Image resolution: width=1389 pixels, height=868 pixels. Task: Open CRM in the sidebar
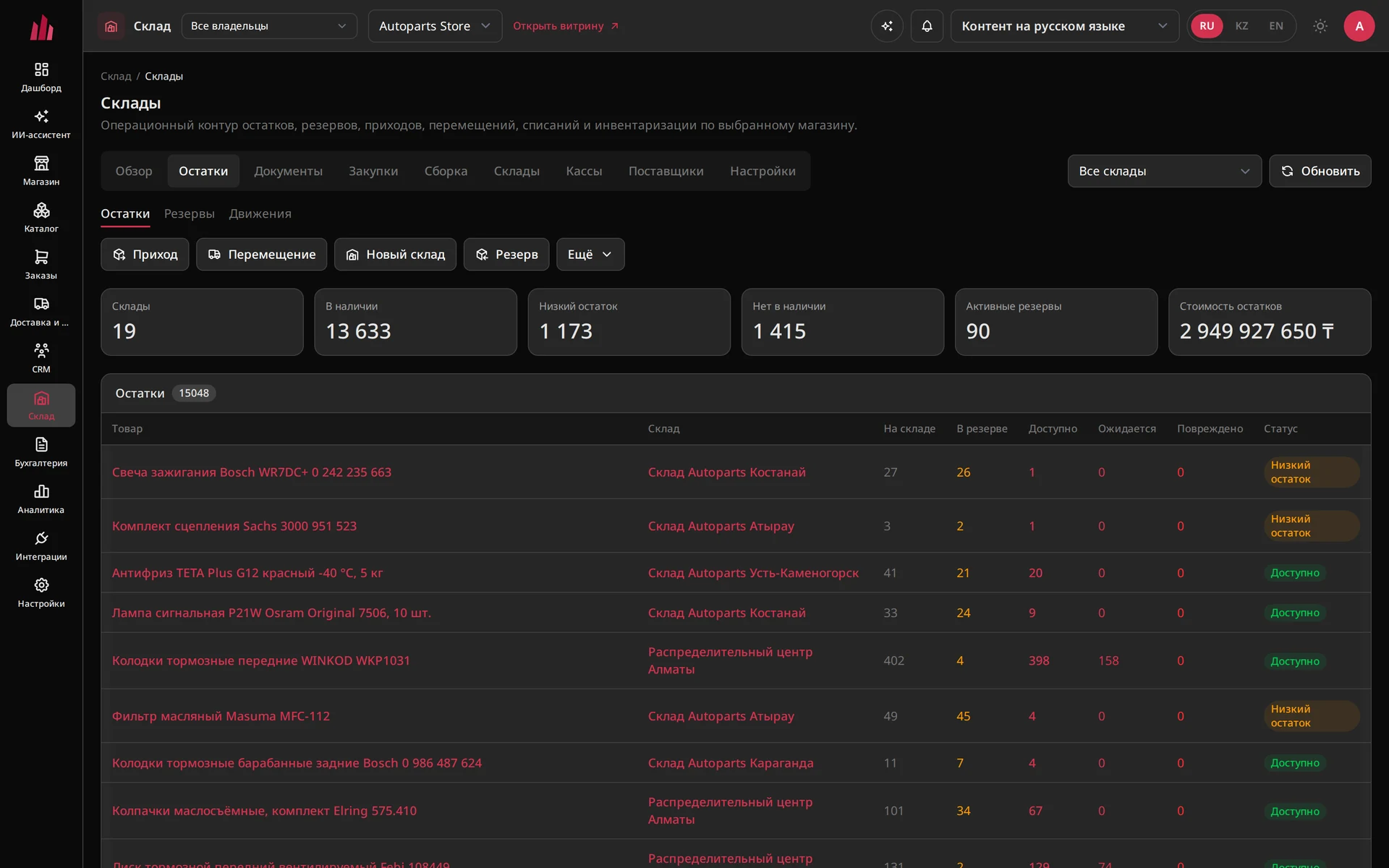[41, 359]
